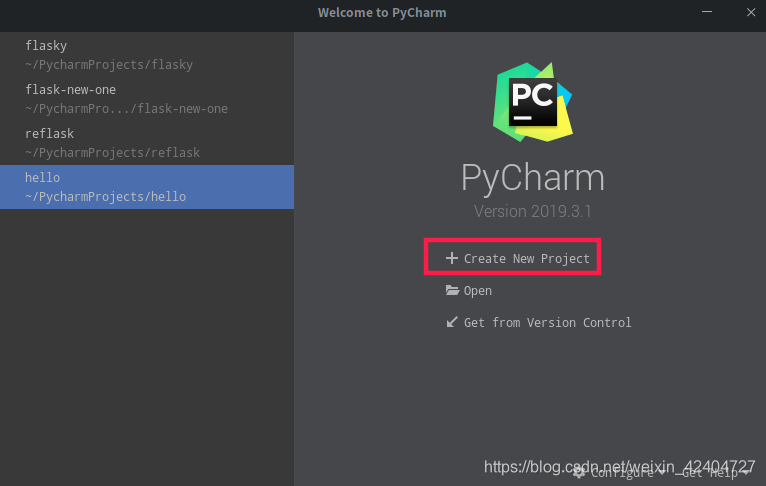Choose Get from Version Control
Image resolution: width=766 pixels, height=486 pixels.
pyautogui.click(x=538, y=322)
